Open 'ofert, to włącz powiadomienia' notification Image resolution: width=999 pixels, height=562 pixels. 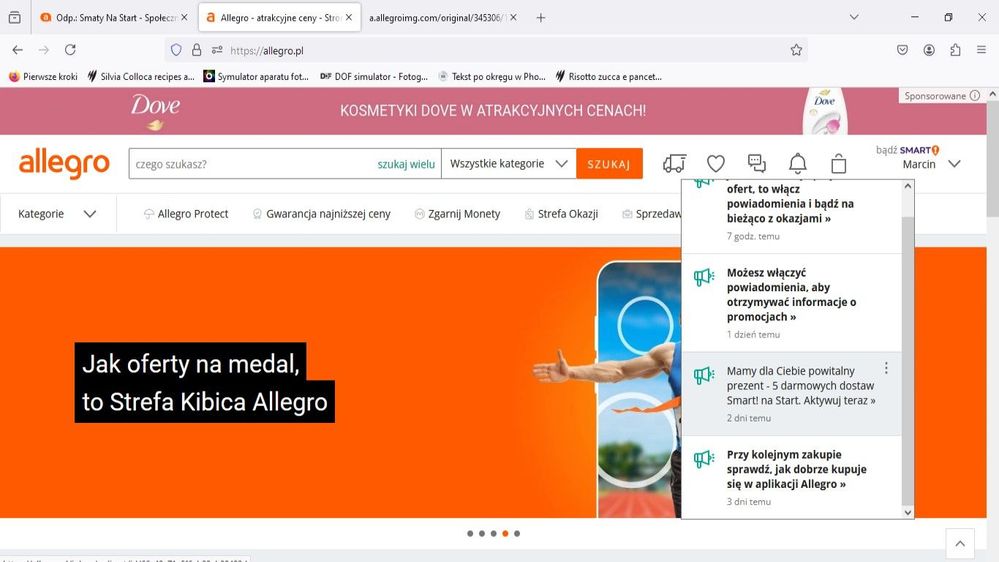[x=792, y=215]
